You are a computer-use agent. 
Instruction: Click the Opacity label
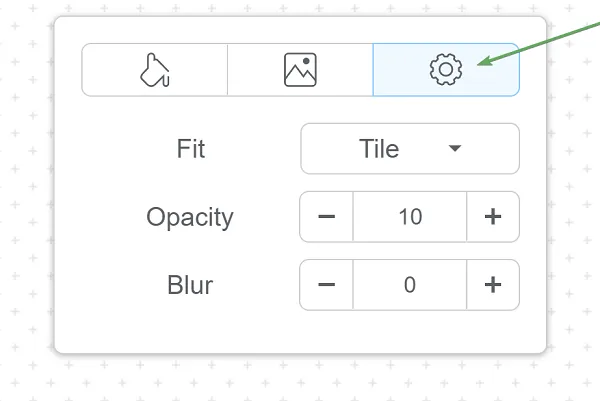190,217
